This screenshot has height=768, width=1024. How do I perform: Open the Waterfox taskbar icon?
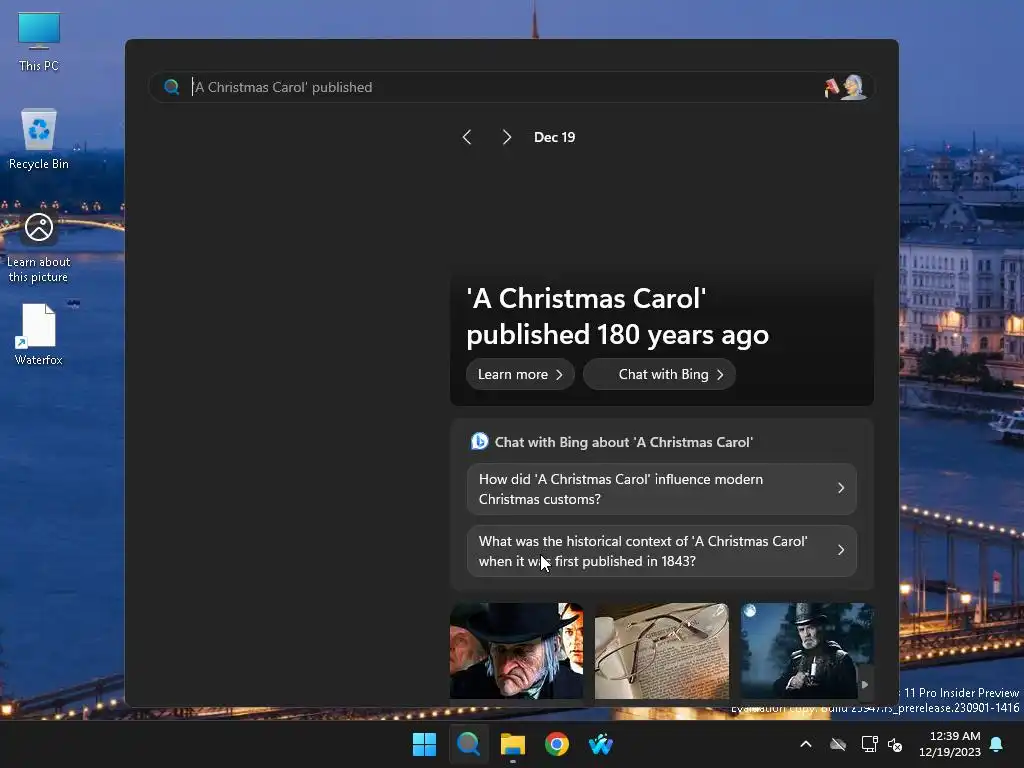(x=601, y=744)
